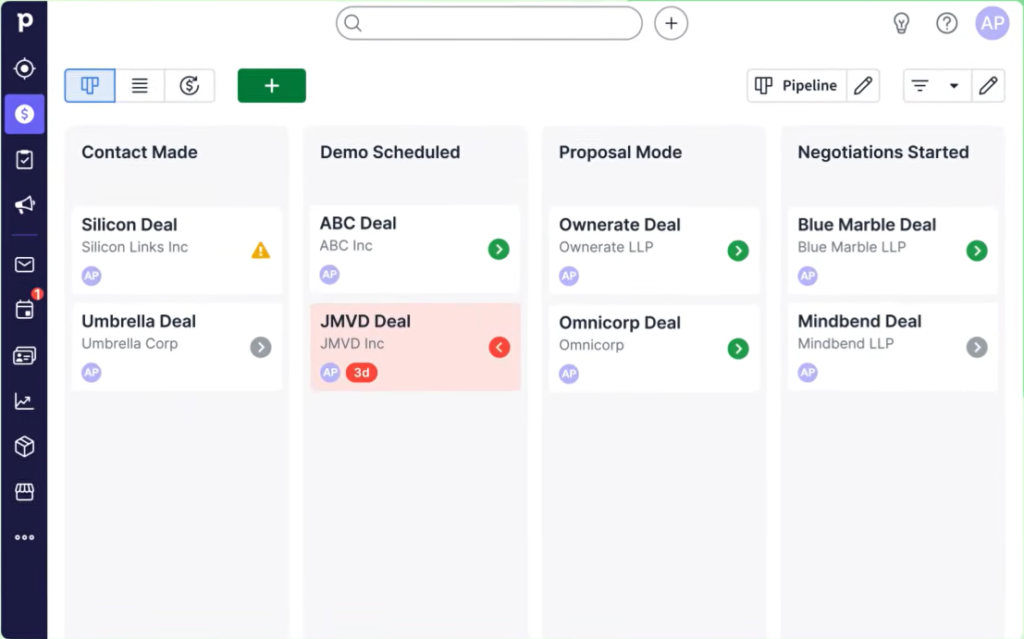Viewport: 1024px width, 639px height.
Task: Open the Blue Marble Deal title
Action: coord(867,225)
